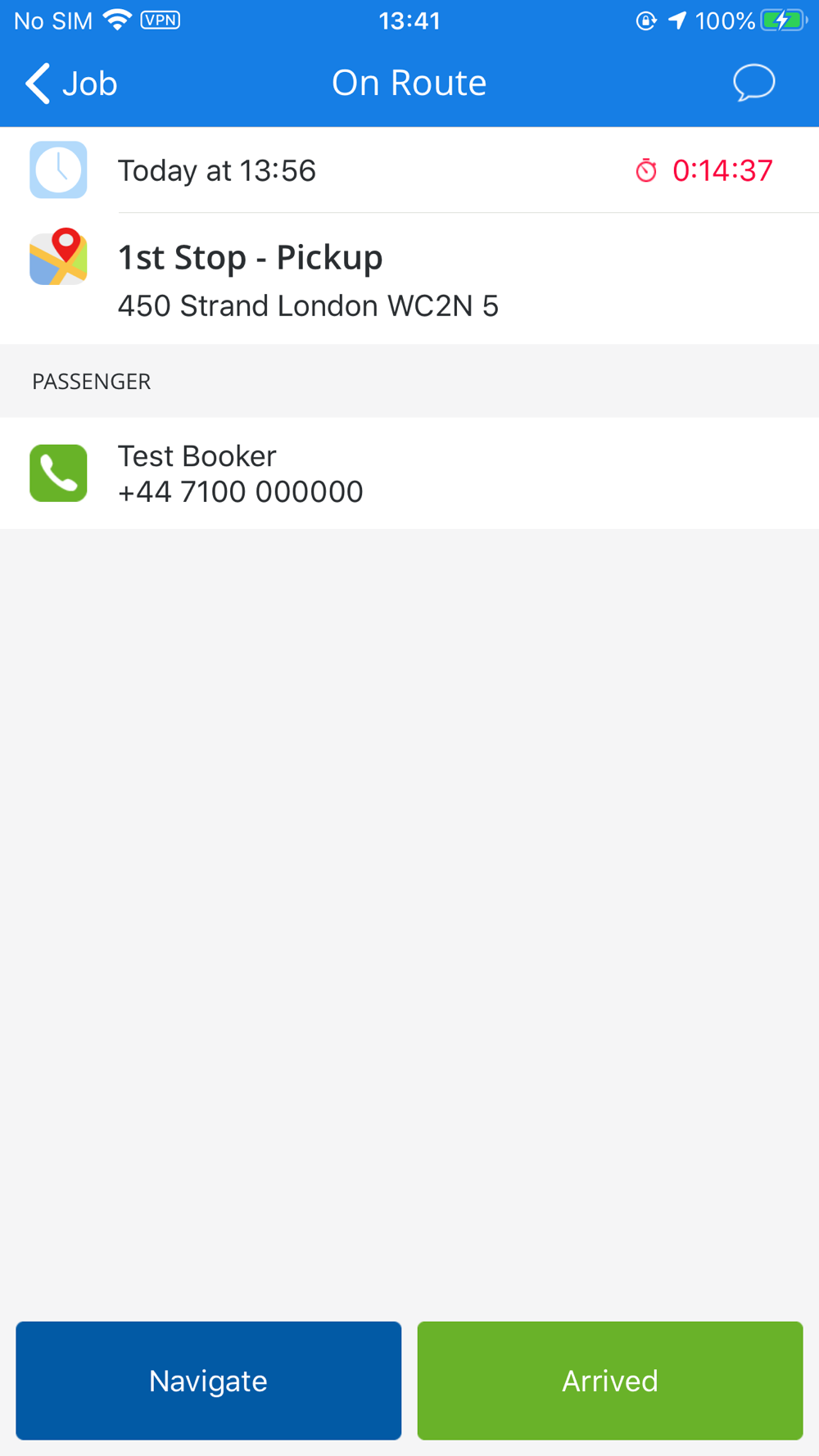Tap the location arrow status icon
The image size is (819, 1456).
pos(677,20)
